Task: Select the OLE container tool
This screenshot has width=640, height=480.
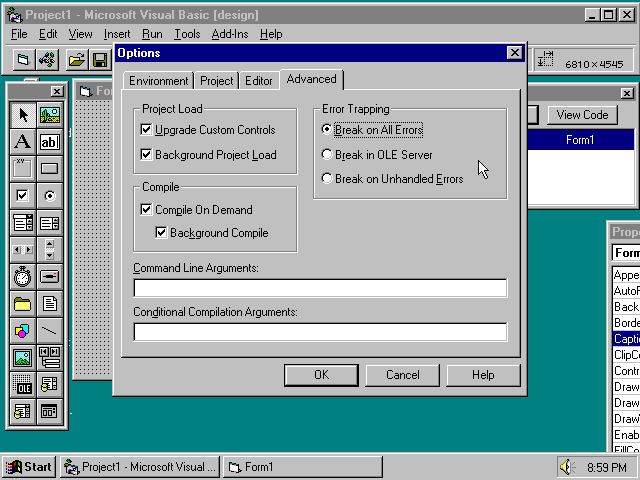Action: [22, 385]
